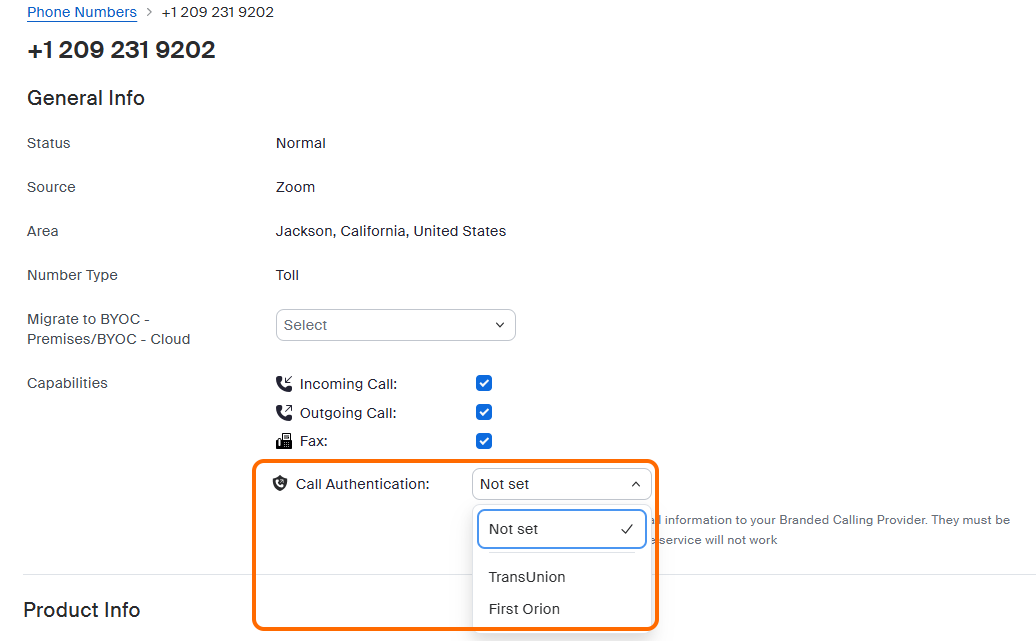Collapse the Call Authentication dropdown using its chevron
The width and height of the screenshot is (1036, 641).
(x=635, y=484)
